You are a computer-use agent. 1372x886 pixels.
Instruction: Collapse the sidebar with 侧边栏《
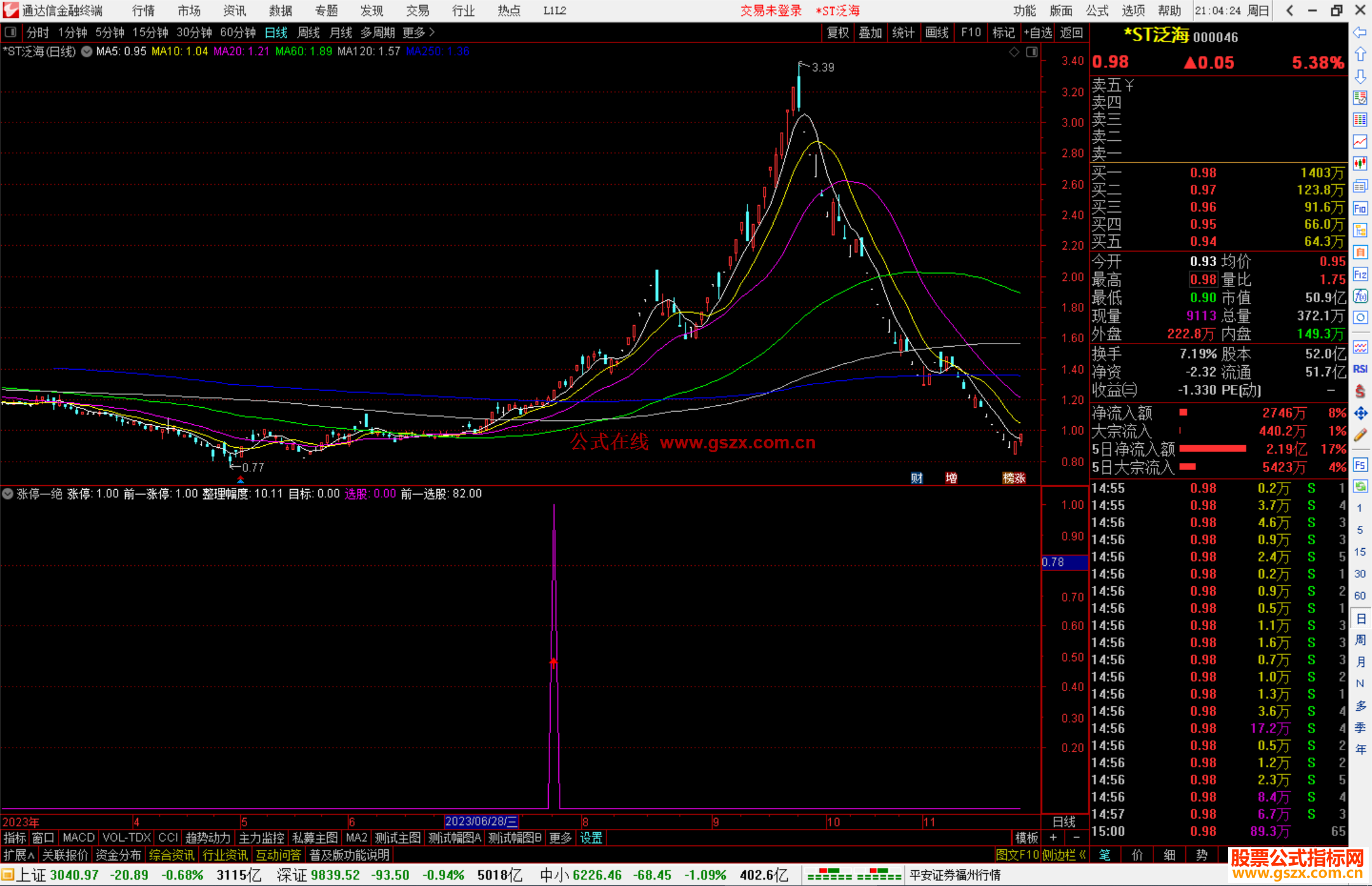click(1064, 855)
